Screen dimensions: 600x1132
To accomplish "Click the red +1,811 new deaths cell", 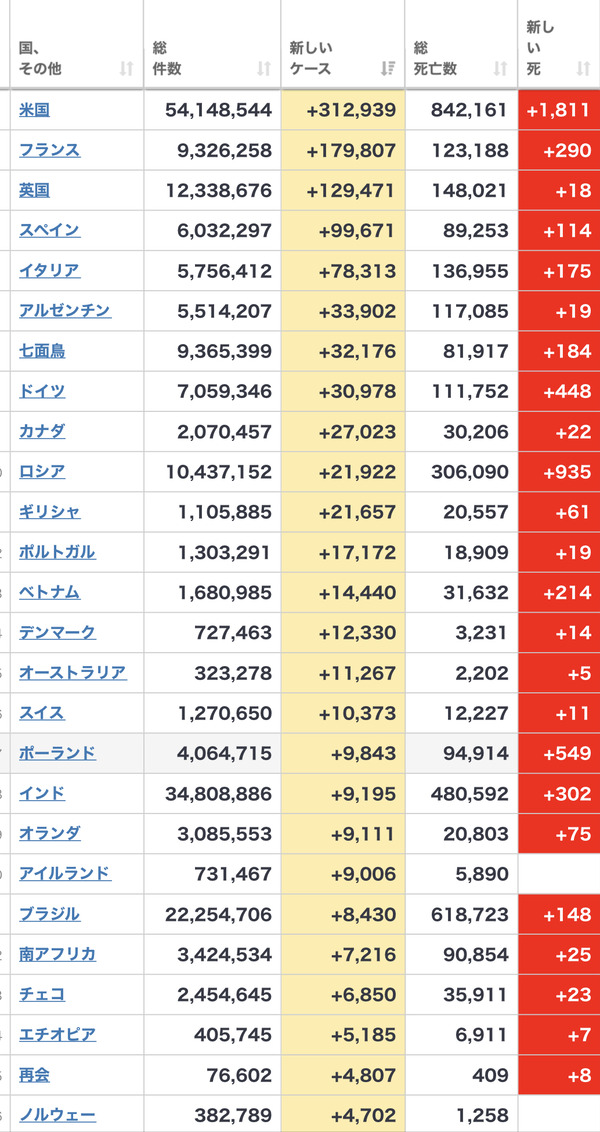I will (x=559, y=110).
